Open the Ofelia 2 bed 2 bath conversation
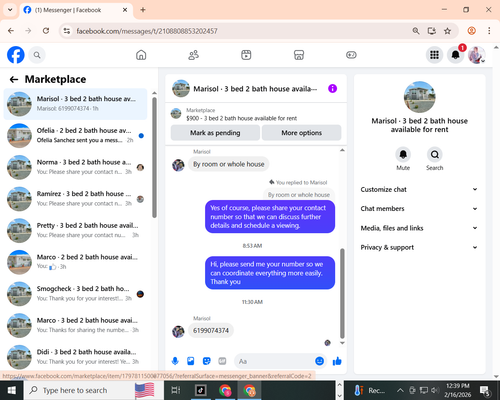This screenshot has height=400, width=500. pyautogui.click(x=75, y=135)
